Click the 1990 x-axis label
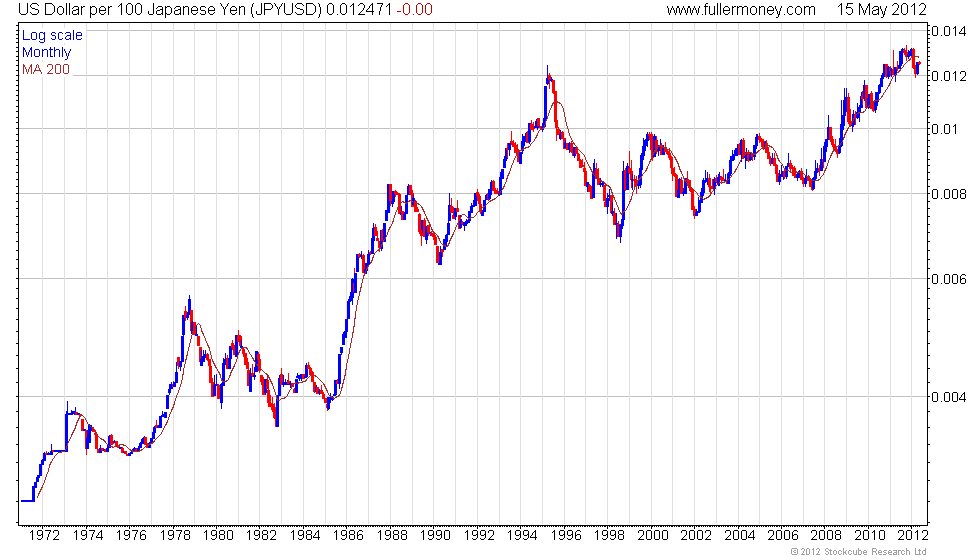Screen dimensions: 980x560 coord(435,536)
